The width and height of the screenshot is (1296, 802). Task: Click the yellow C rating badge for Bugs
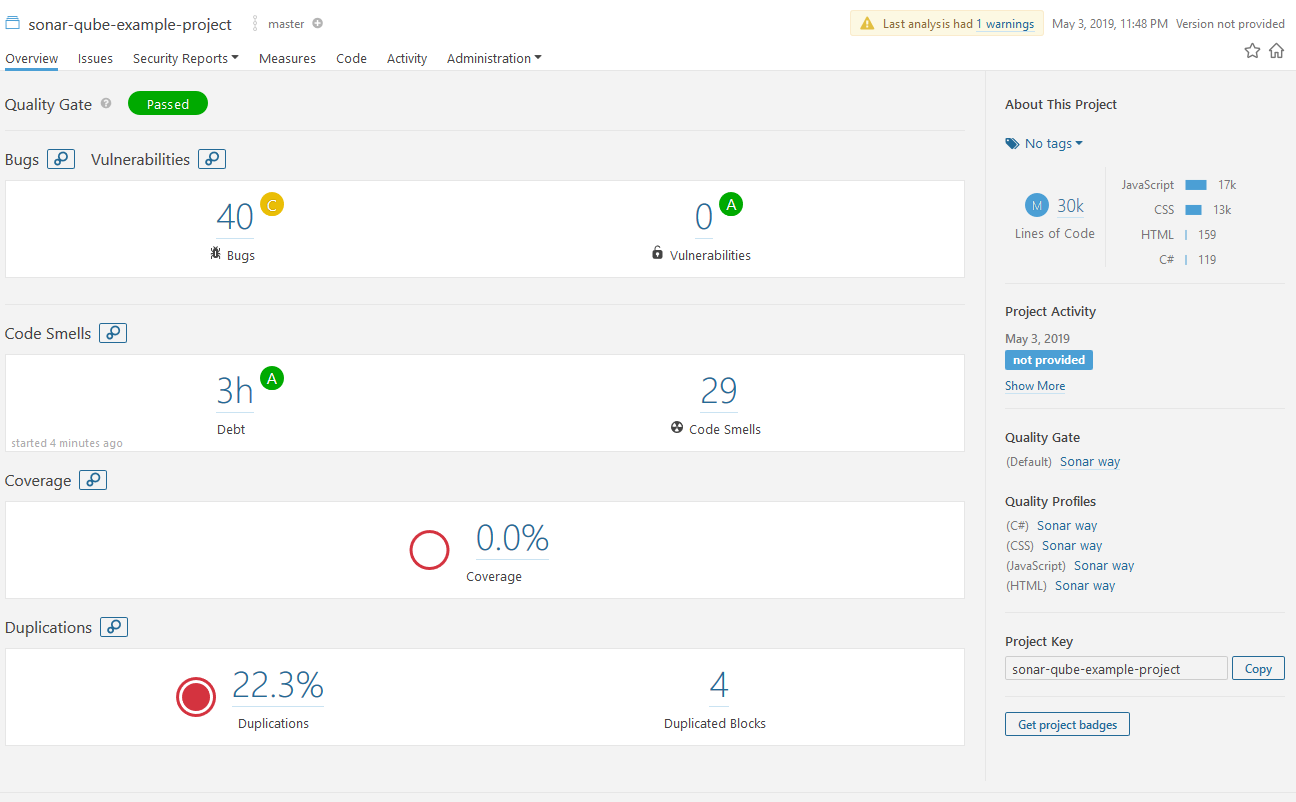(272, 204)
